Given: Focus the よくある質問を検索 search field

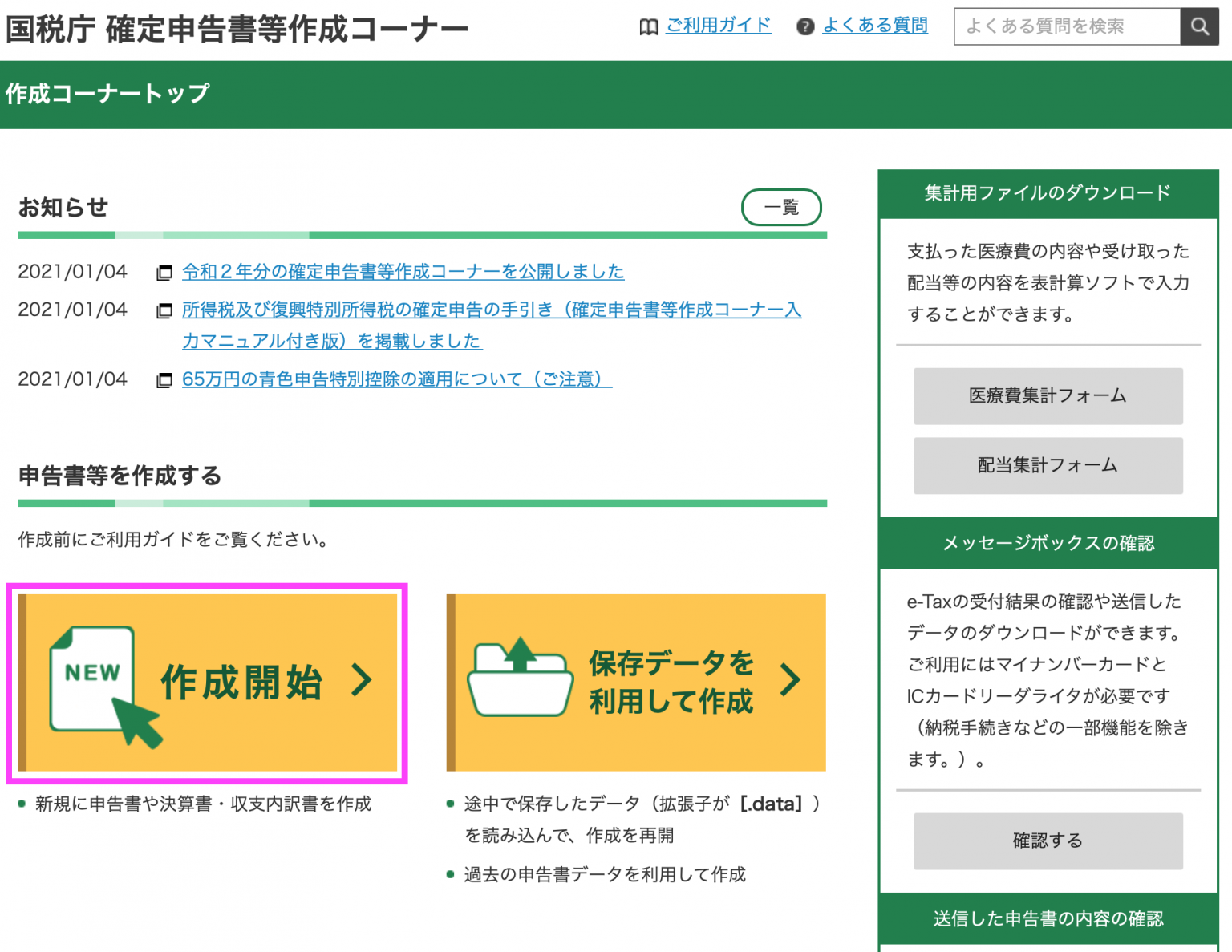Looking at the screenshot, I should [1068, 26].
